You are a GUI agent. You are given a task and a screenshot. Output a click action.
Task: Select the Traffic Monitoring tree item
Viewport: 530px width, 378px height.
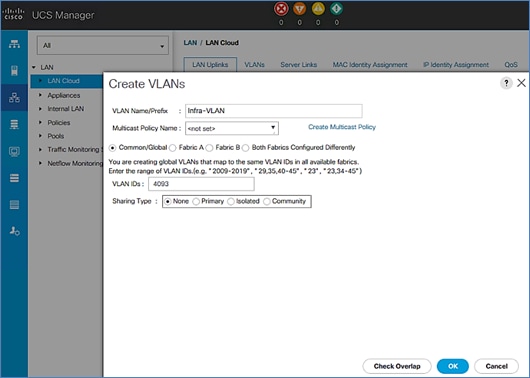[x=75, y=149]
